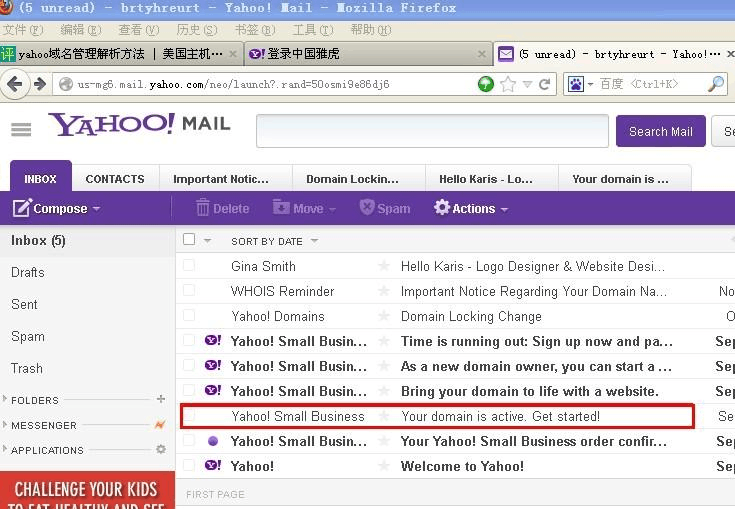Viewport: 735px width, 509px height.
Task: Check the box for WHOIS Reminder email
Action: pos(189,291)
